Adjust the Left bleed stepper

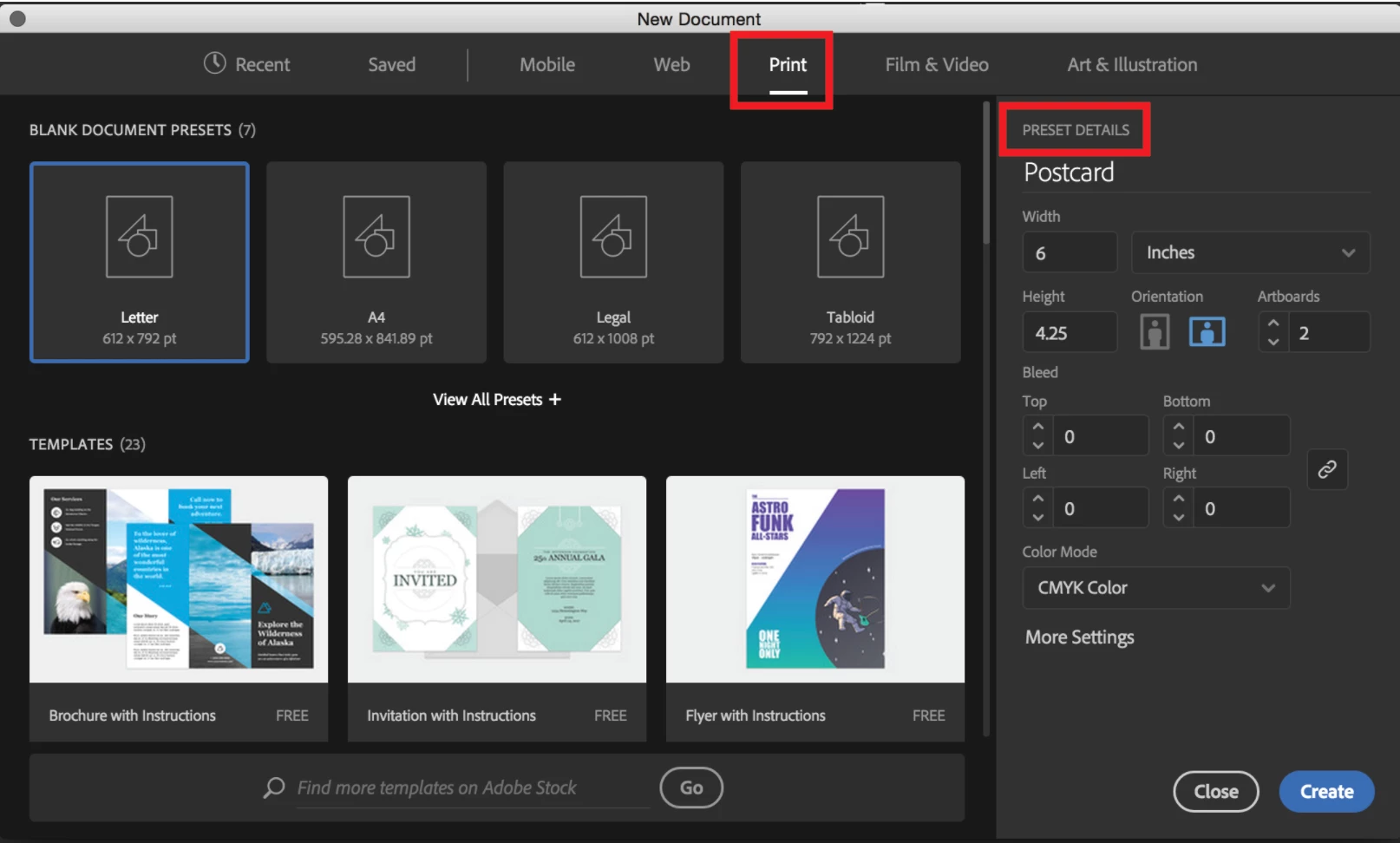pyautogui.click(x=1038, y=507)
